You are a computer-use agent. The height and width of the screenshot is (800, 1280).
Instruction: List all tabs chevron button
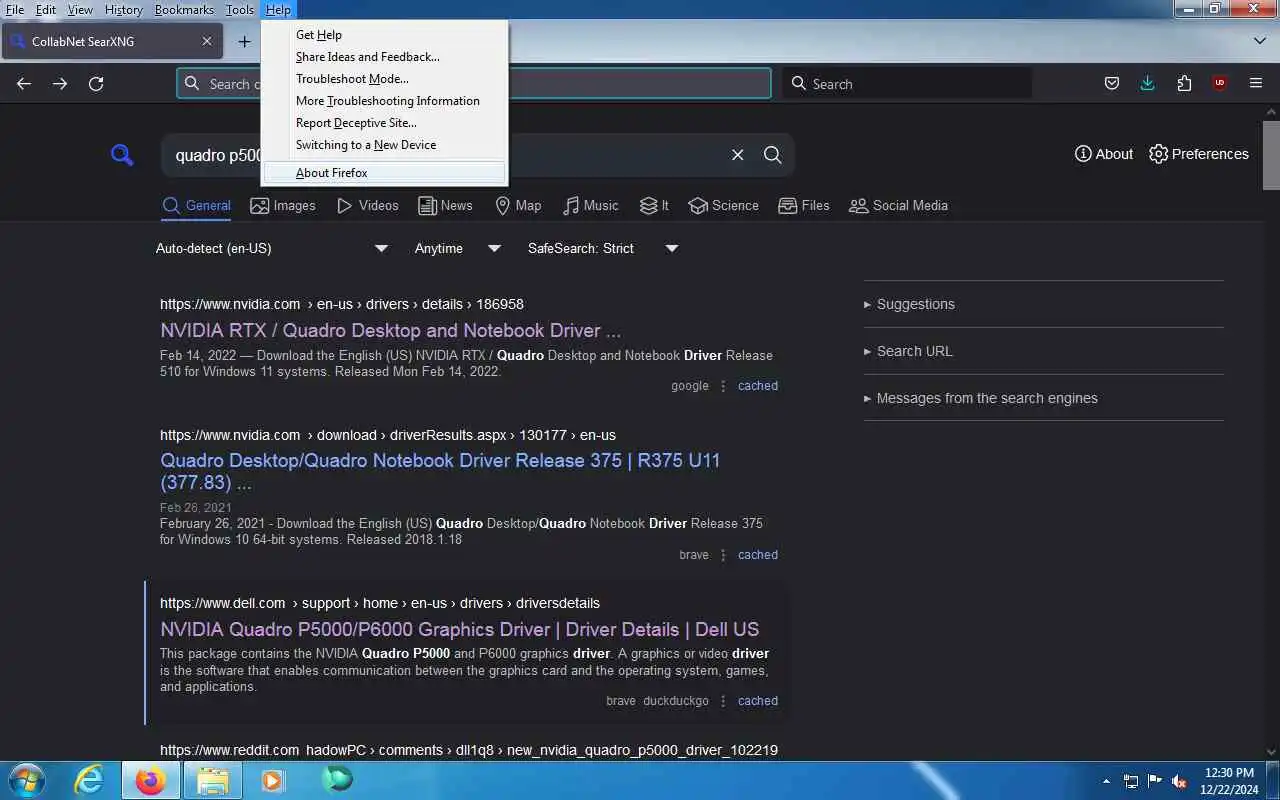point(1260,41)
